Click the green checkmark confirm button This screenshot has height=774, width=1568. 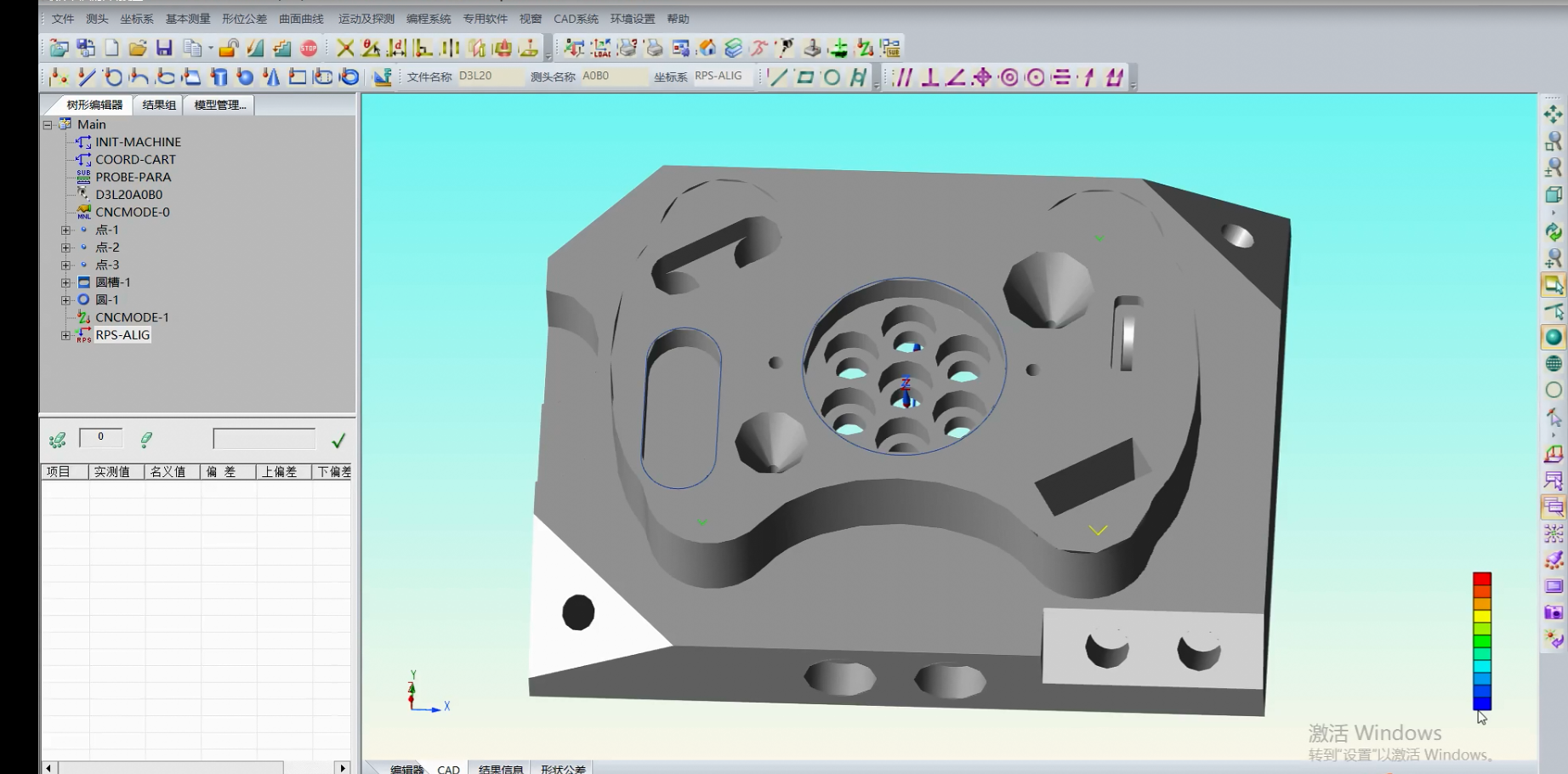pyautogui.click(x=338, y=441)
